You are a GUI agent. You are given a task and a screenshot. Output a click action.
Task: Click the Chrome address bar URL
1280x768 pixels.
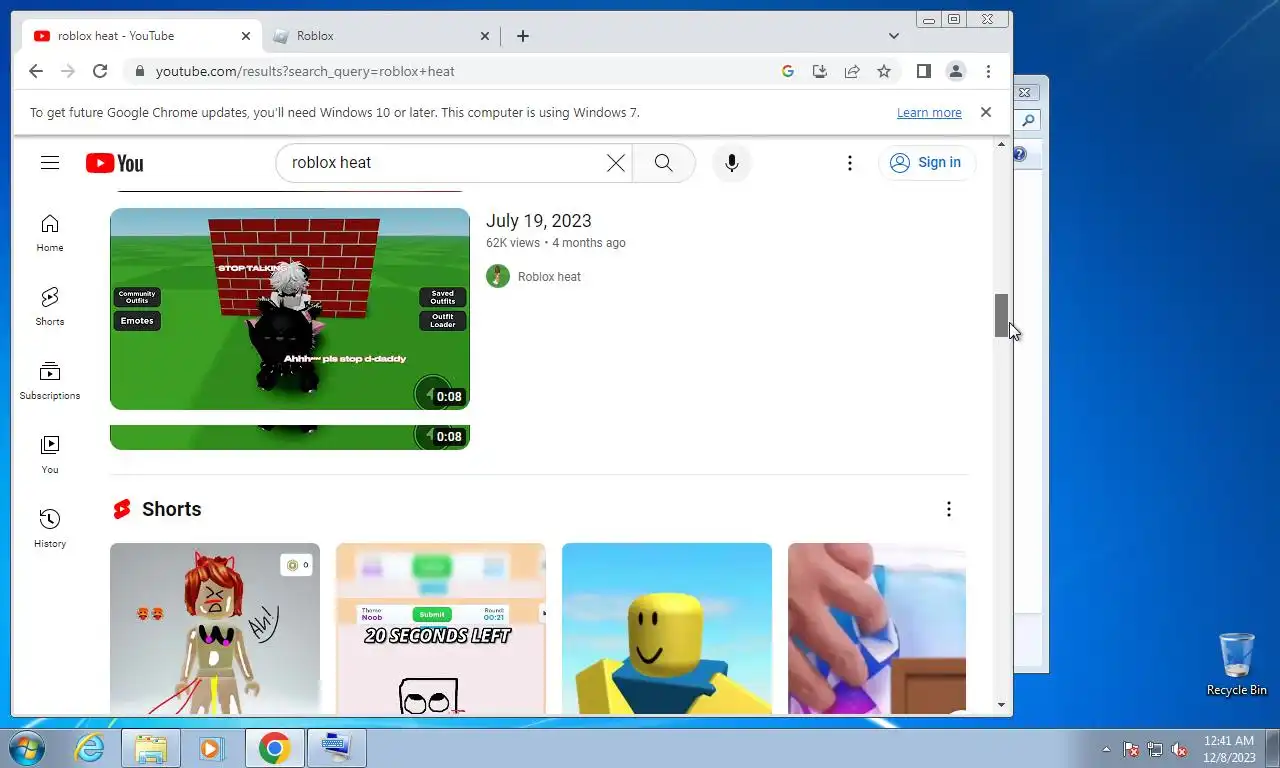pyautogui.click(x=305, y=72)
